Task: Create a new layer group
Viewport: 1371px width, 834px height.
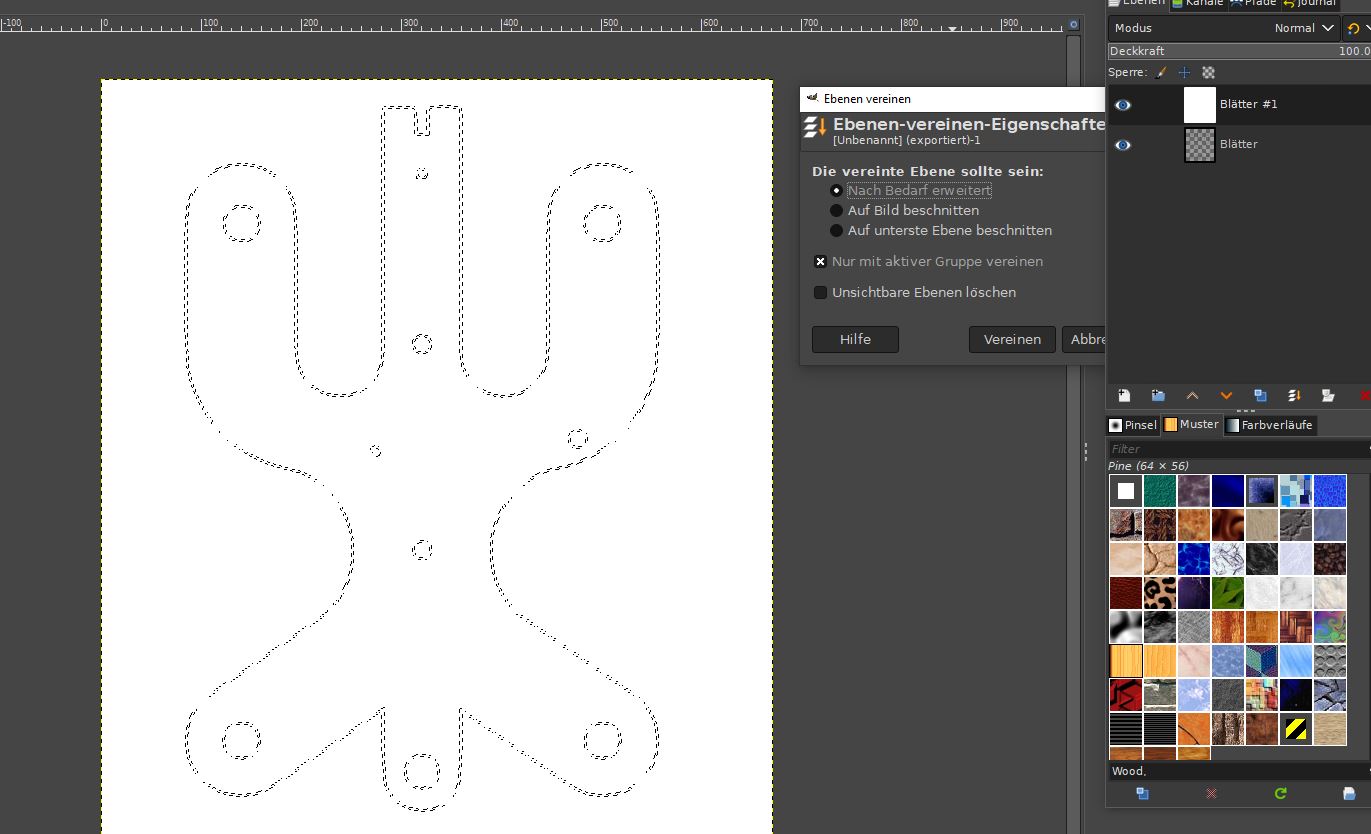Action: tap(1158, 396)
